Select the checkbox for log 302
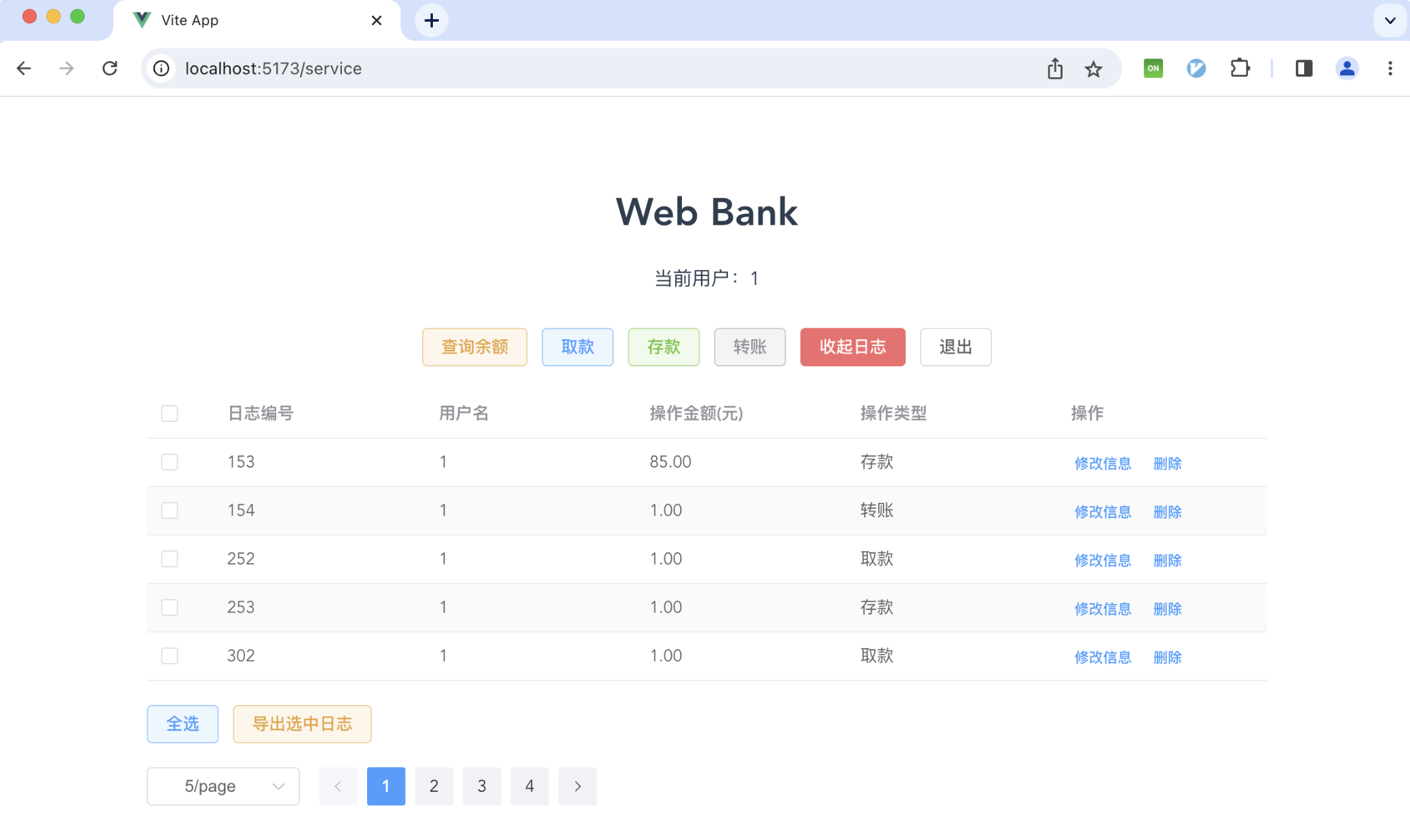The height and width of the screenshot is (840, 1410). click(170, 655)
